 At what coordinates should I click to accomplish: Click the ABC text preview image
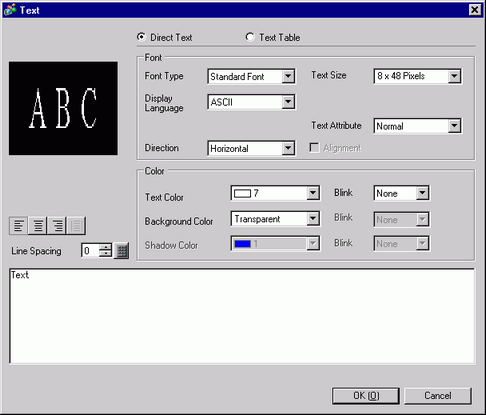[63, 108]
